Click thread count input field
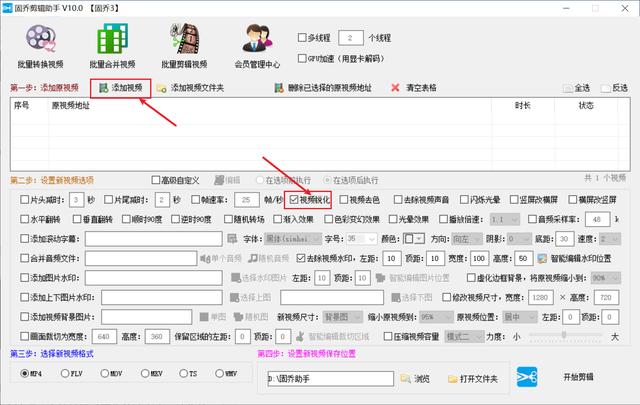Screen dimensions: 640x405 coord(351,38)
